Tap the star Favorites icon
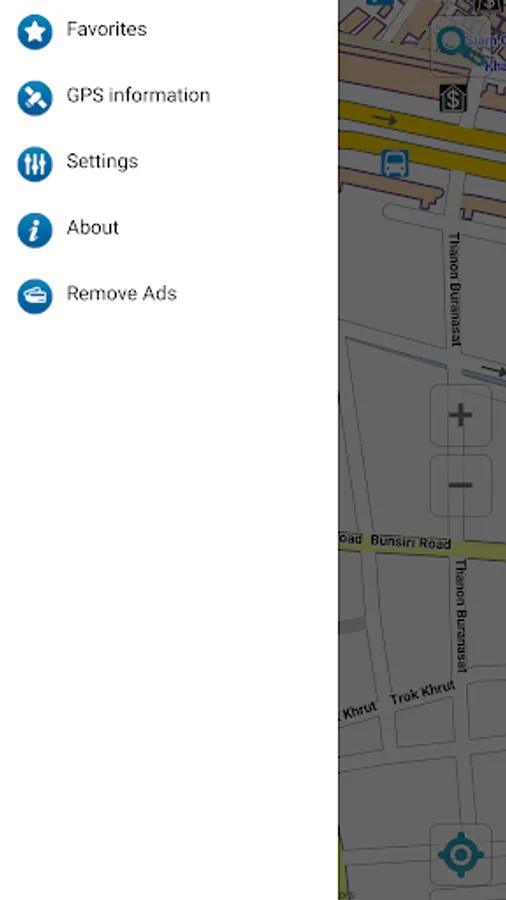Screen dimensions: 506x900 coord(34,32)
